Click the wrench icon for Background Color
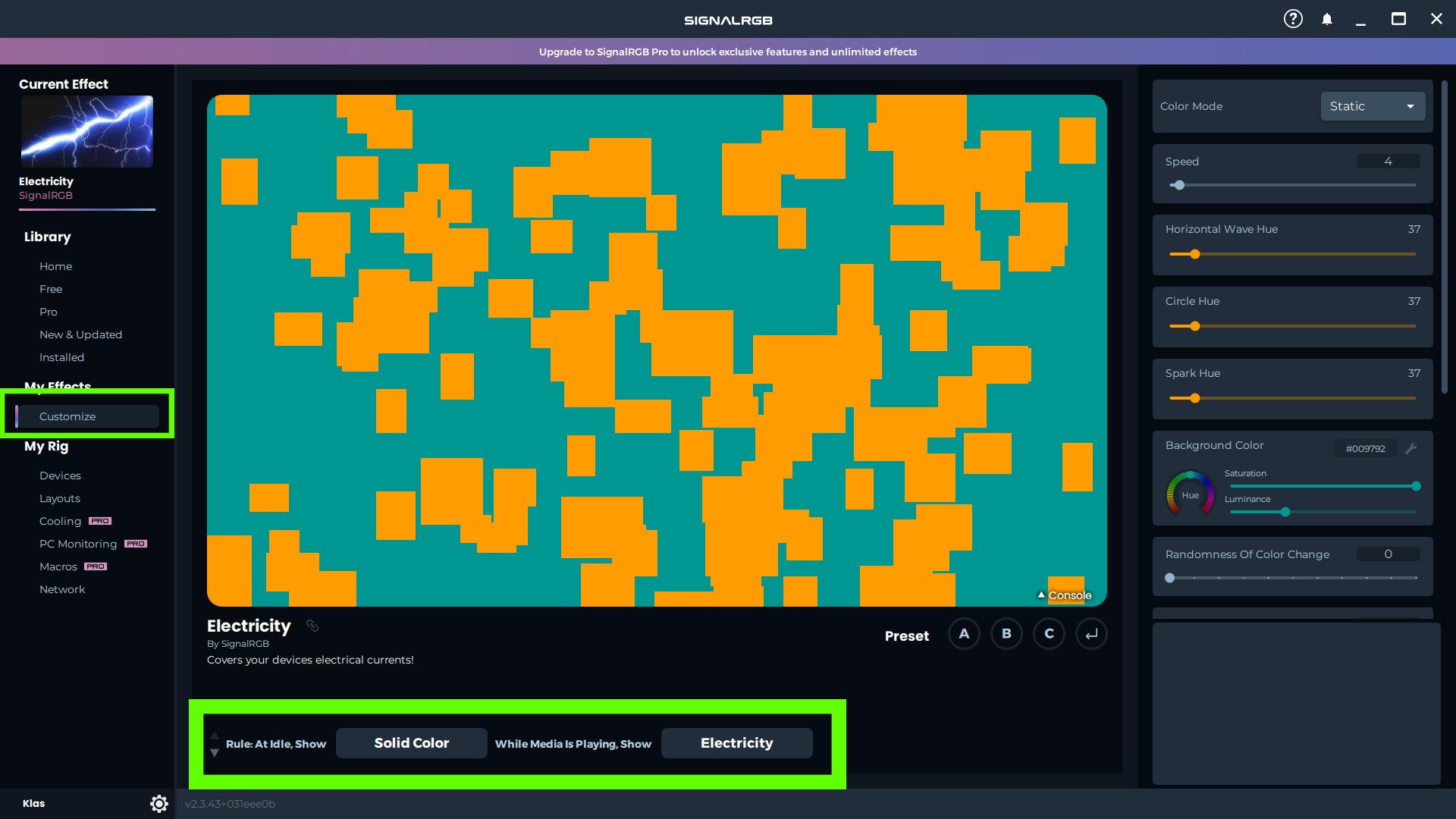This screenshot has width=1456, height=819. pyautogui.click(x=1411, y=448)
